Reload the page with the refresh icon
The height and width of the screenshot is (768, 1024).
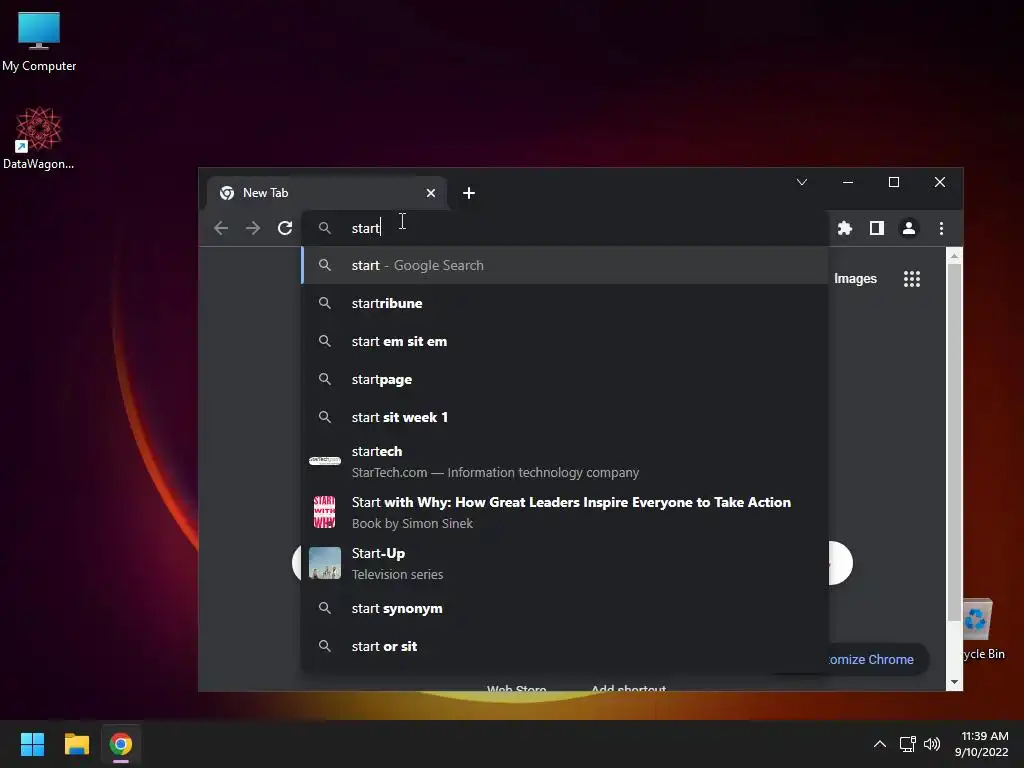pyautogui.click(x=285, y=228)
